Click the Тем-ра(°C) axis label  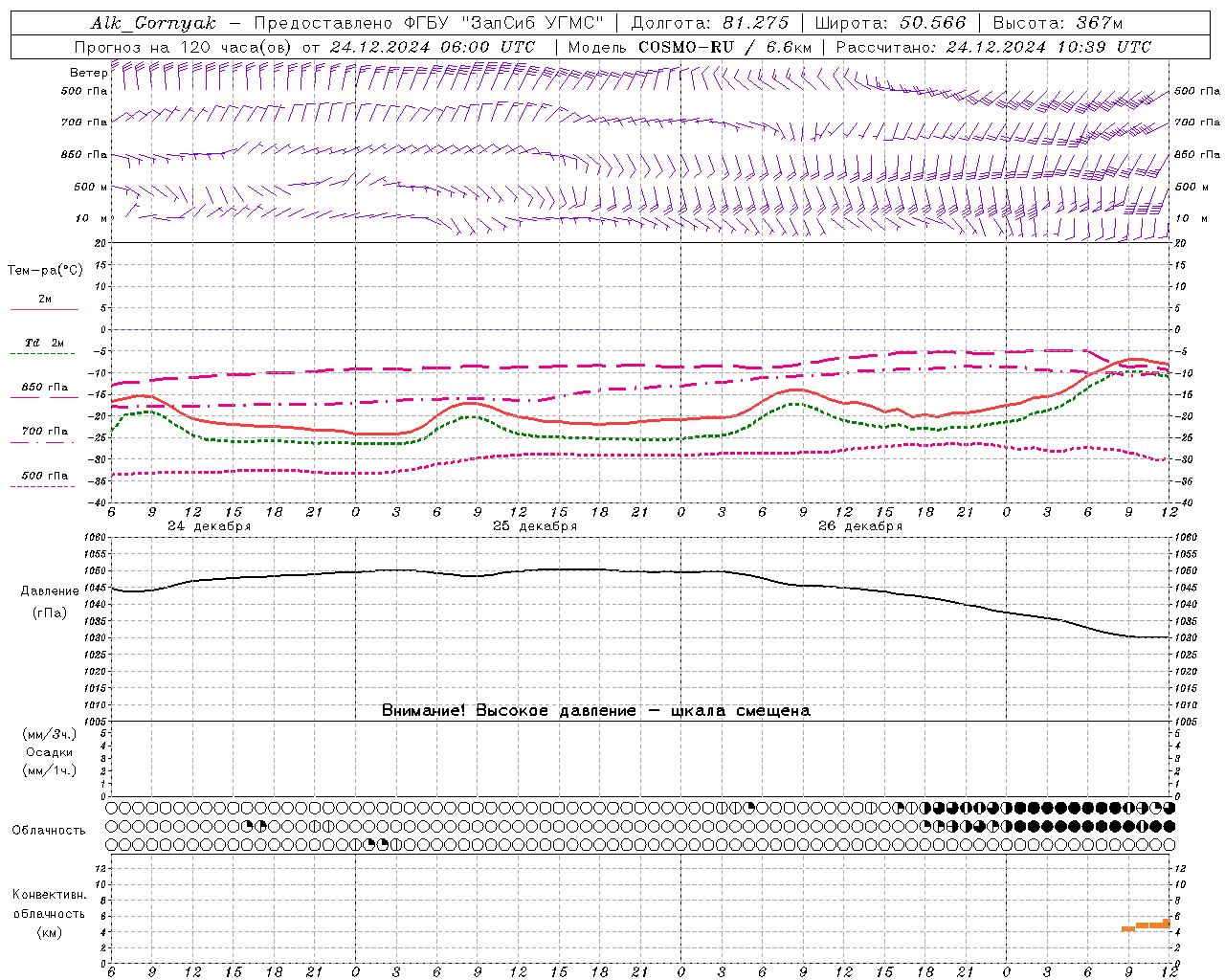point(45,271)
